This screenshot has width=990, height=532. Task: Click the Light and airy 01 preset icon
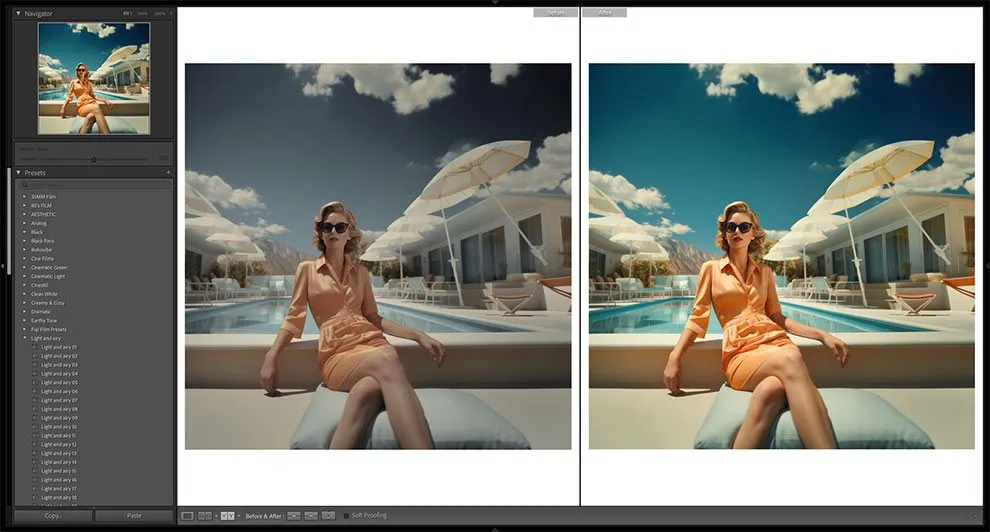[35, 347]
